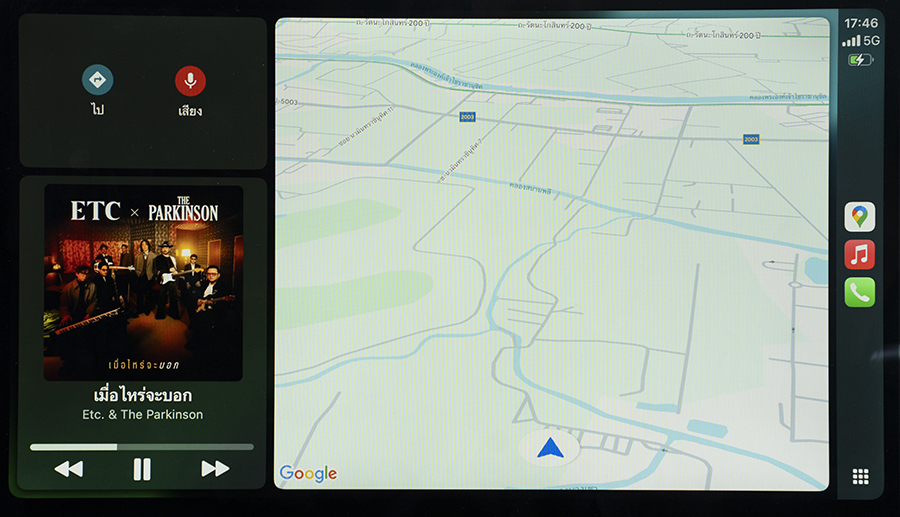900x517 pixels.
Task: Launch the Apple Music app icon
Action: [859, 255]
